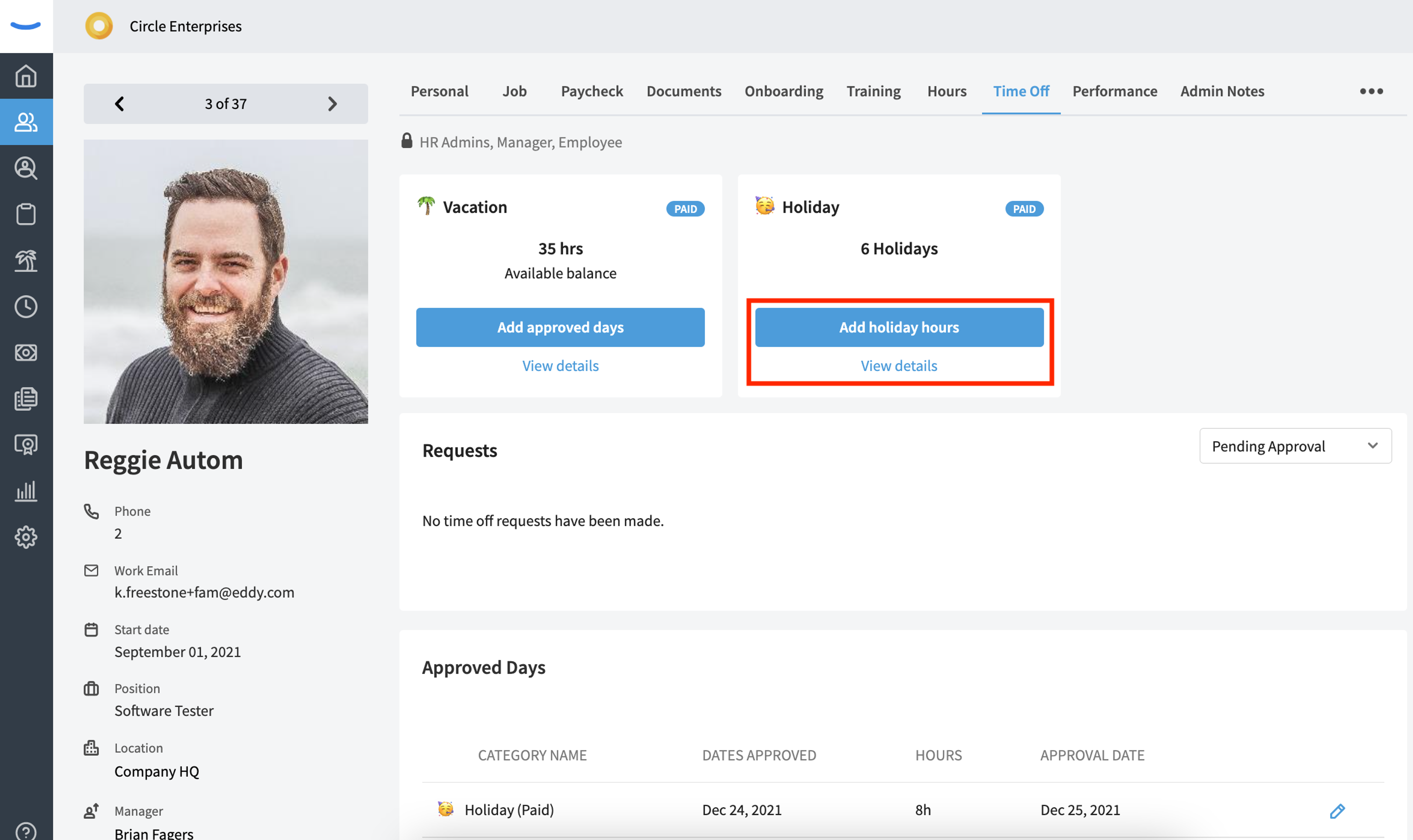This screenshot has width=1413, height=840.
Task: Open the clock time tracking sidebar icon
Action: click(26, 306)
